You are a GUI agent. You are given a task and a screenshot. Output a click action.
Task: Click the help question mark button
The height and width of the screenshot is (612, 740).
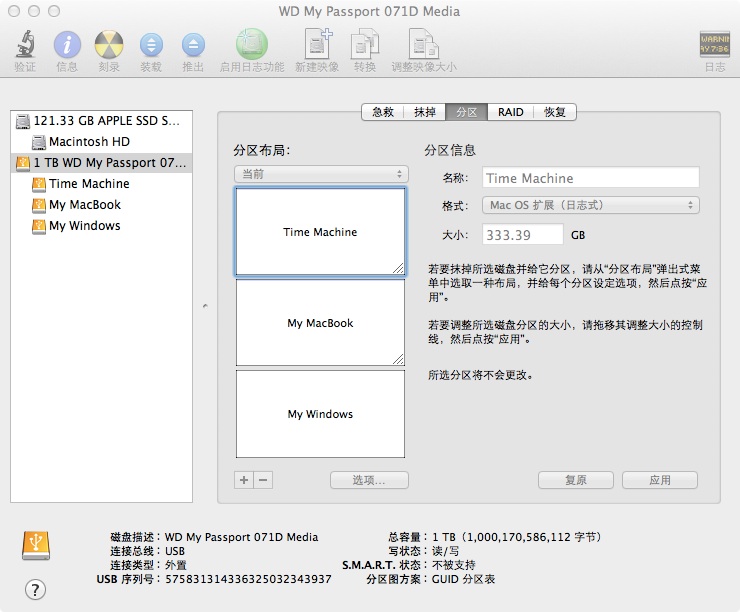[x=35, y=589]
